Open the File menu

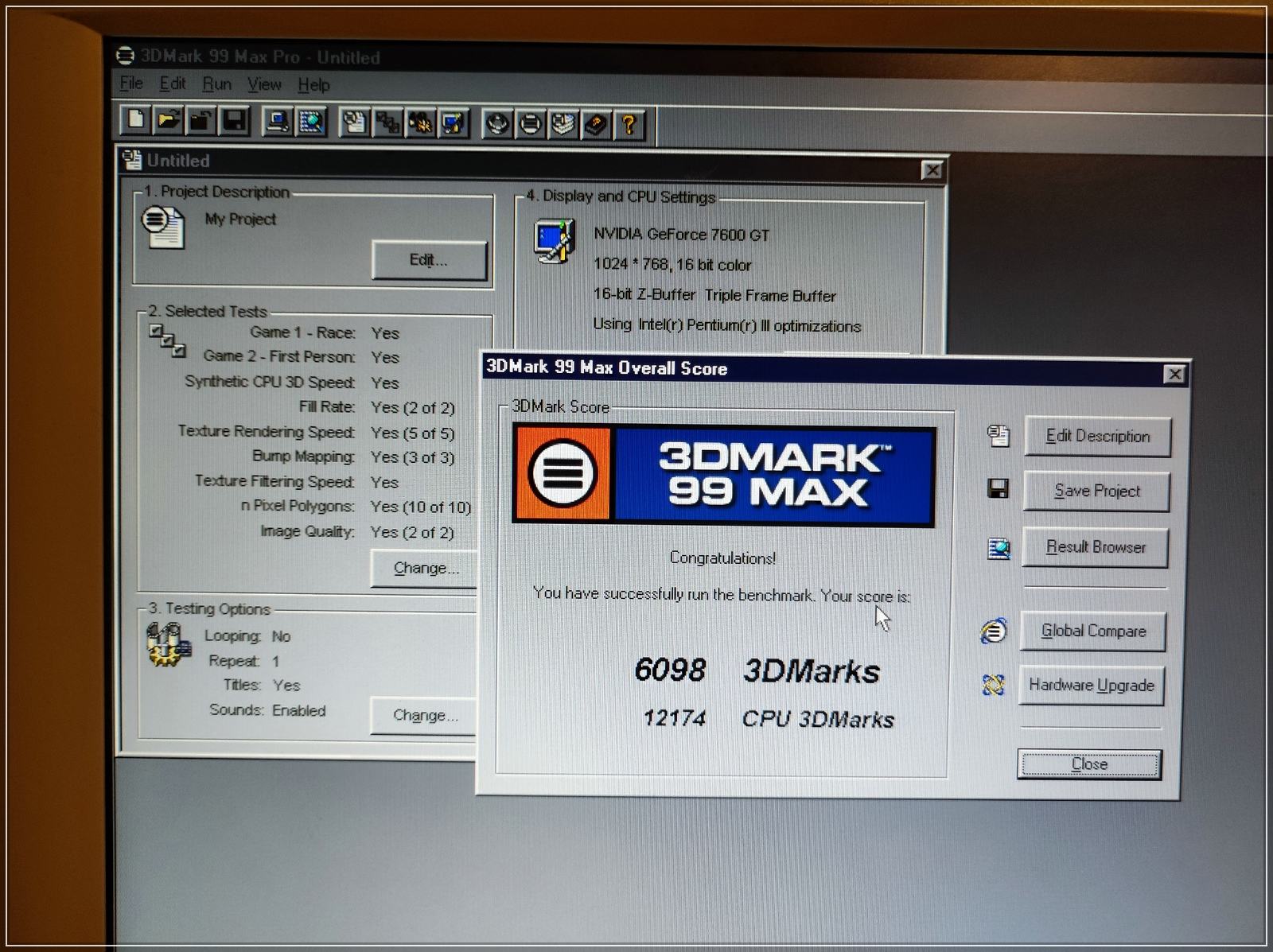click(x=131, y=83)
